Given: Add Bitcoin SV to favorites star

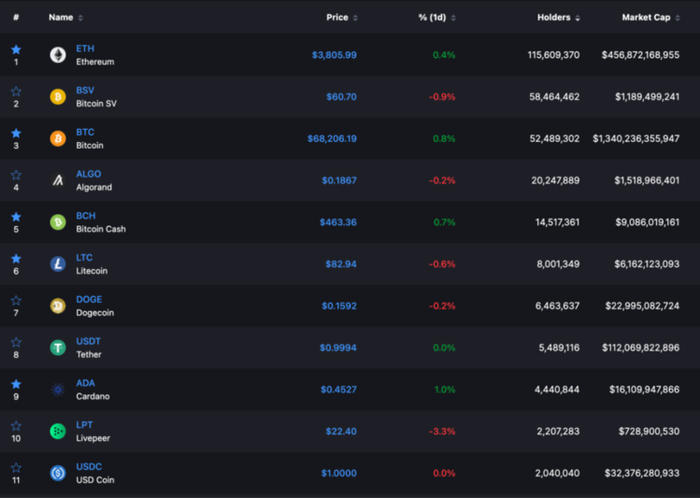Looking at the screenshot, I should (x=16, y=90).
